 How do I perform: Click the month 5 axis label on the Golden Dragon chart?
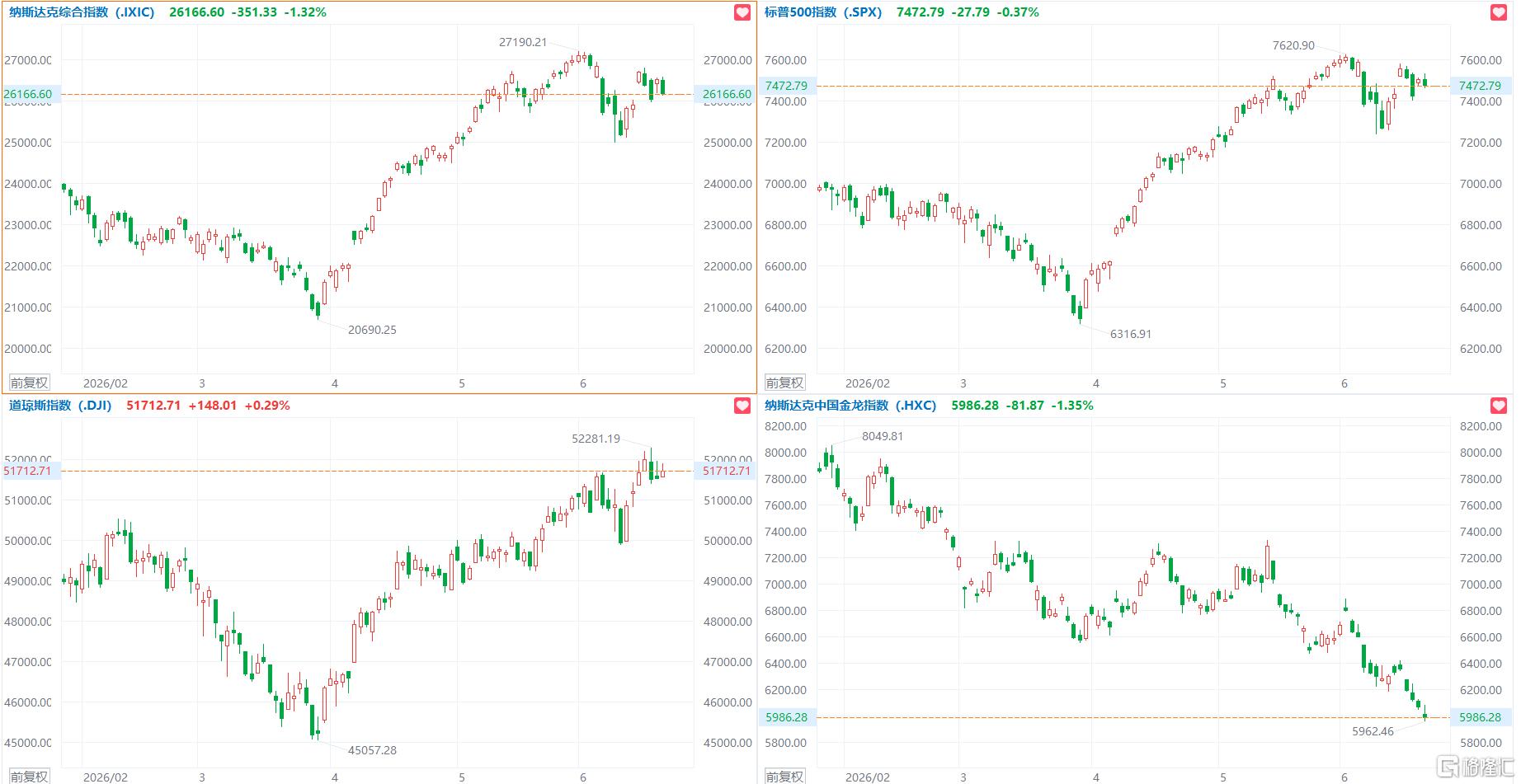tap(1223, 777)
